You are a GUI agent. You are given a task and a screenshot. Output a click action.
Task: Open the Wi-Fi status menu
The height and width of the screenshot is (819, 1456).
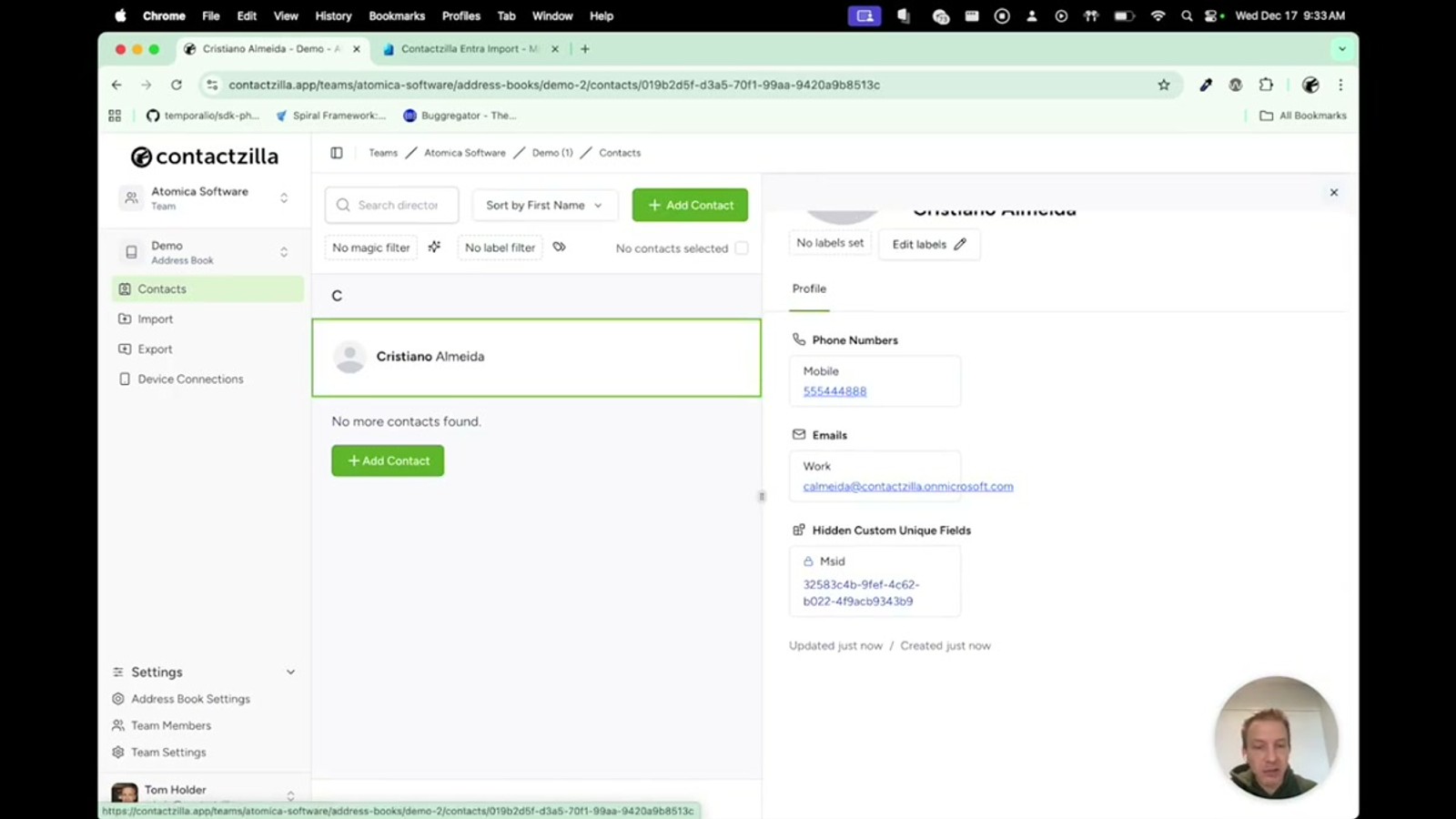point(1158,15)
